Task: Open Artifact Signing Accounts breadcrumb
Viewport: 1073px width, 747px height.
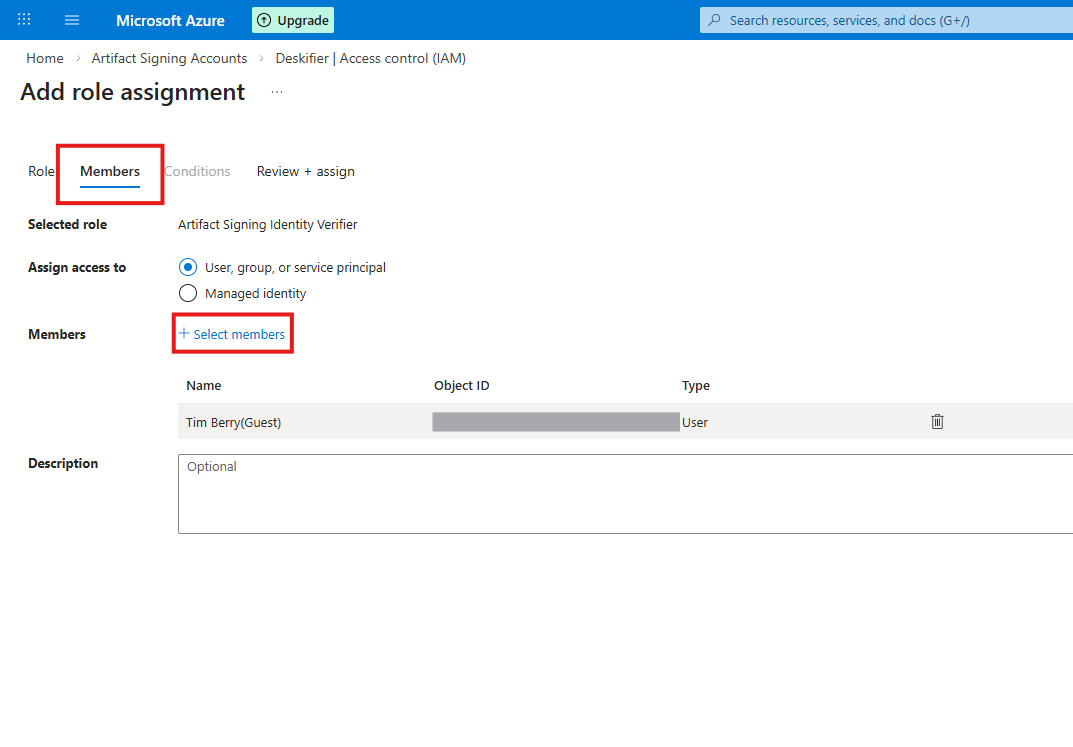Action: point(169,58)
